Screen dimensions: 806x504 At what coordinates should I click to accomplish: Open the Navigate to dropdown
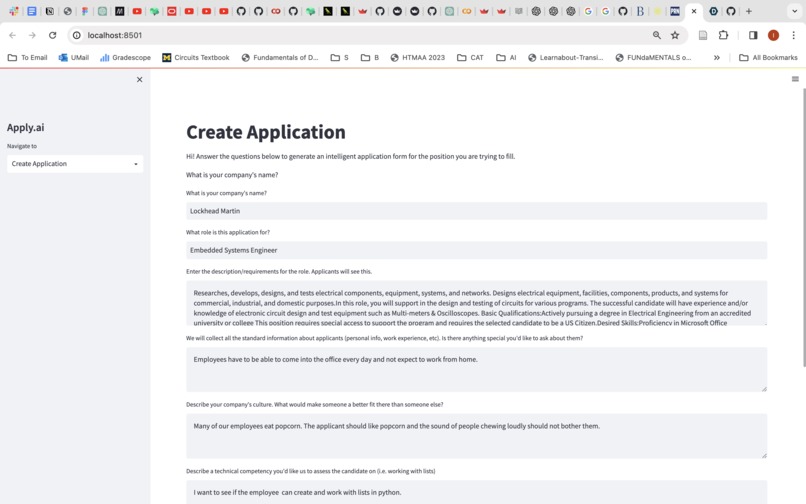tap(75, 164)
